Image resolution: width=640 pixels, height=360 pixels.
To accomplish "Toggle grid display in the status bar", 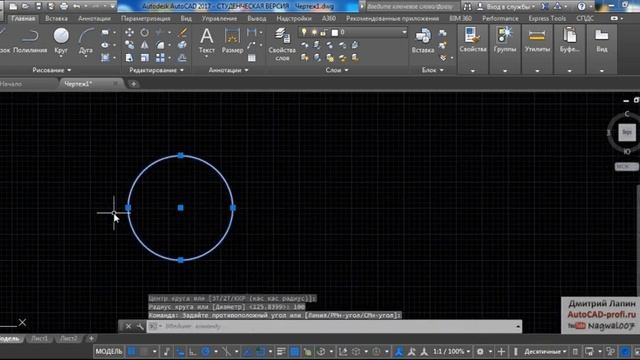I will coord(132,351).
